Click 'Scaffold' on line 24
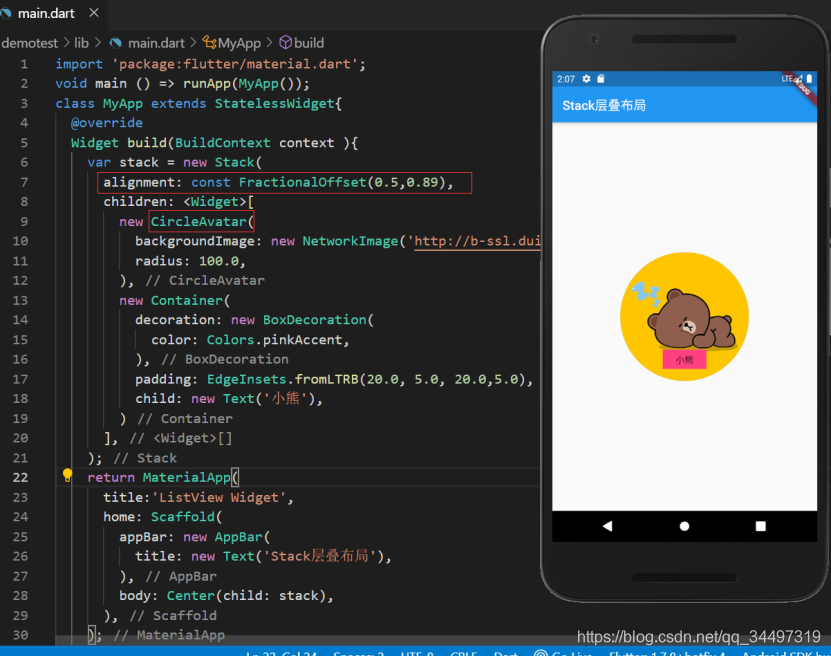Viewport: 831px width, 656px height. click(x=183, y=517)
